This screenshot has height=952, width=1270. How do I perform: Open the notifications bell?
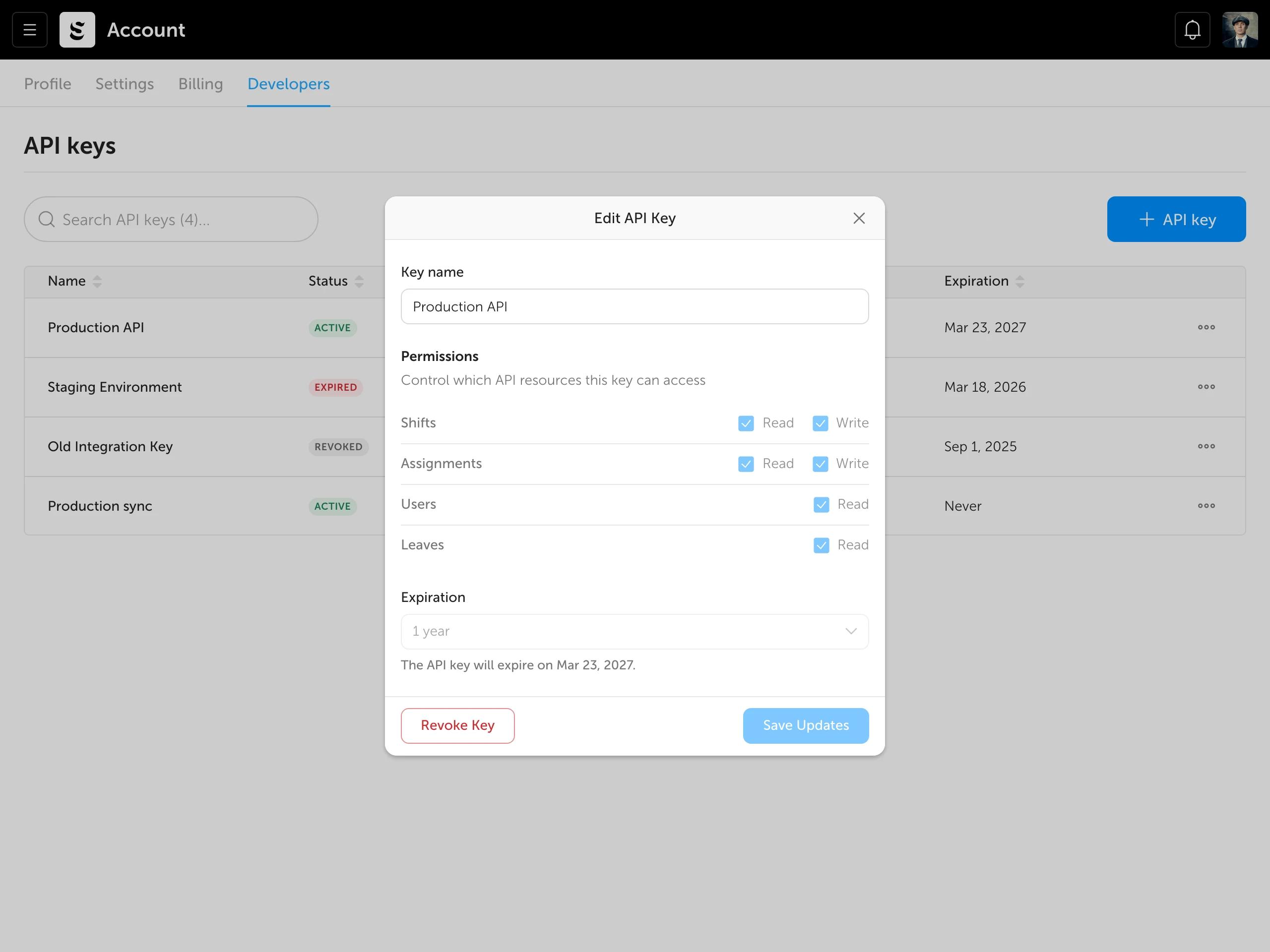click(1192, 30)
